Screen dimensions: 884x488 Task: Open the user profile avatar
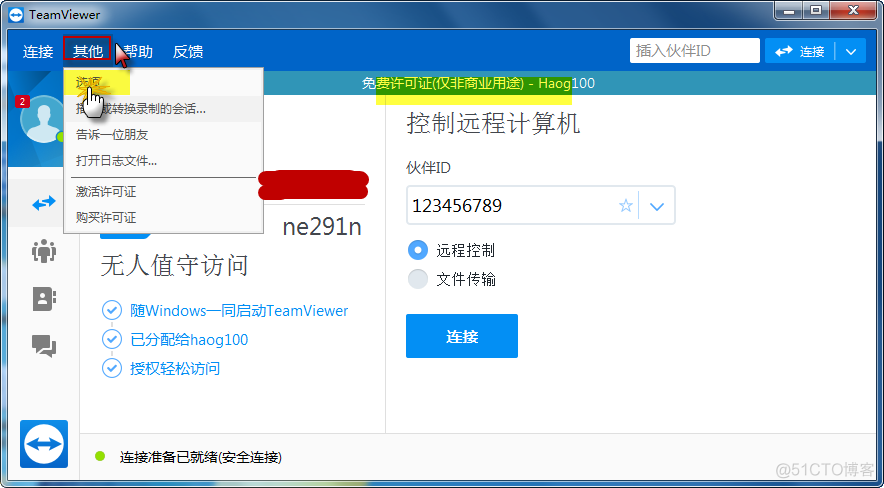click(x=42, y=119)
